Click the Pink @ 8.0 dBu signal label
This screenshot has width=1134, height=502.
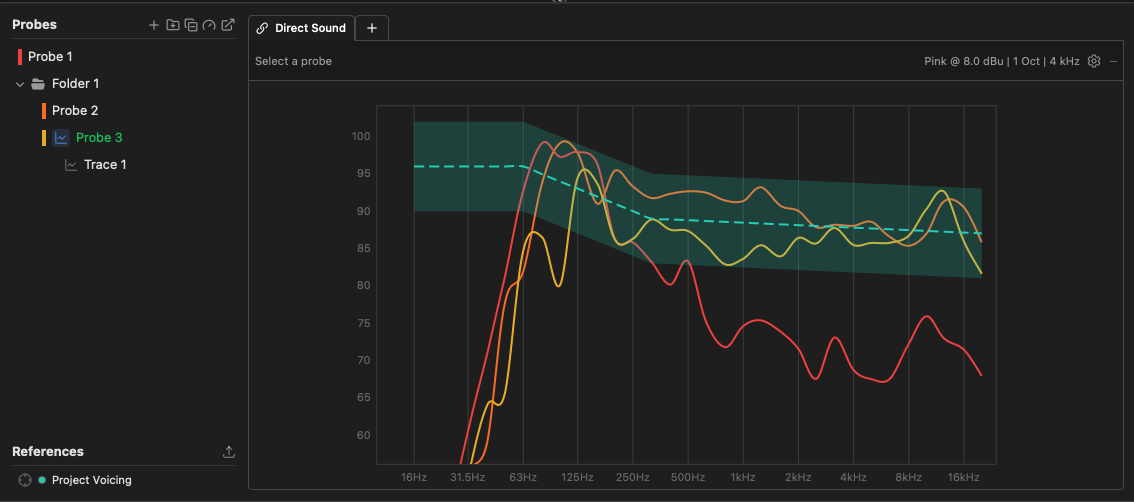click(x=963, y=61)
